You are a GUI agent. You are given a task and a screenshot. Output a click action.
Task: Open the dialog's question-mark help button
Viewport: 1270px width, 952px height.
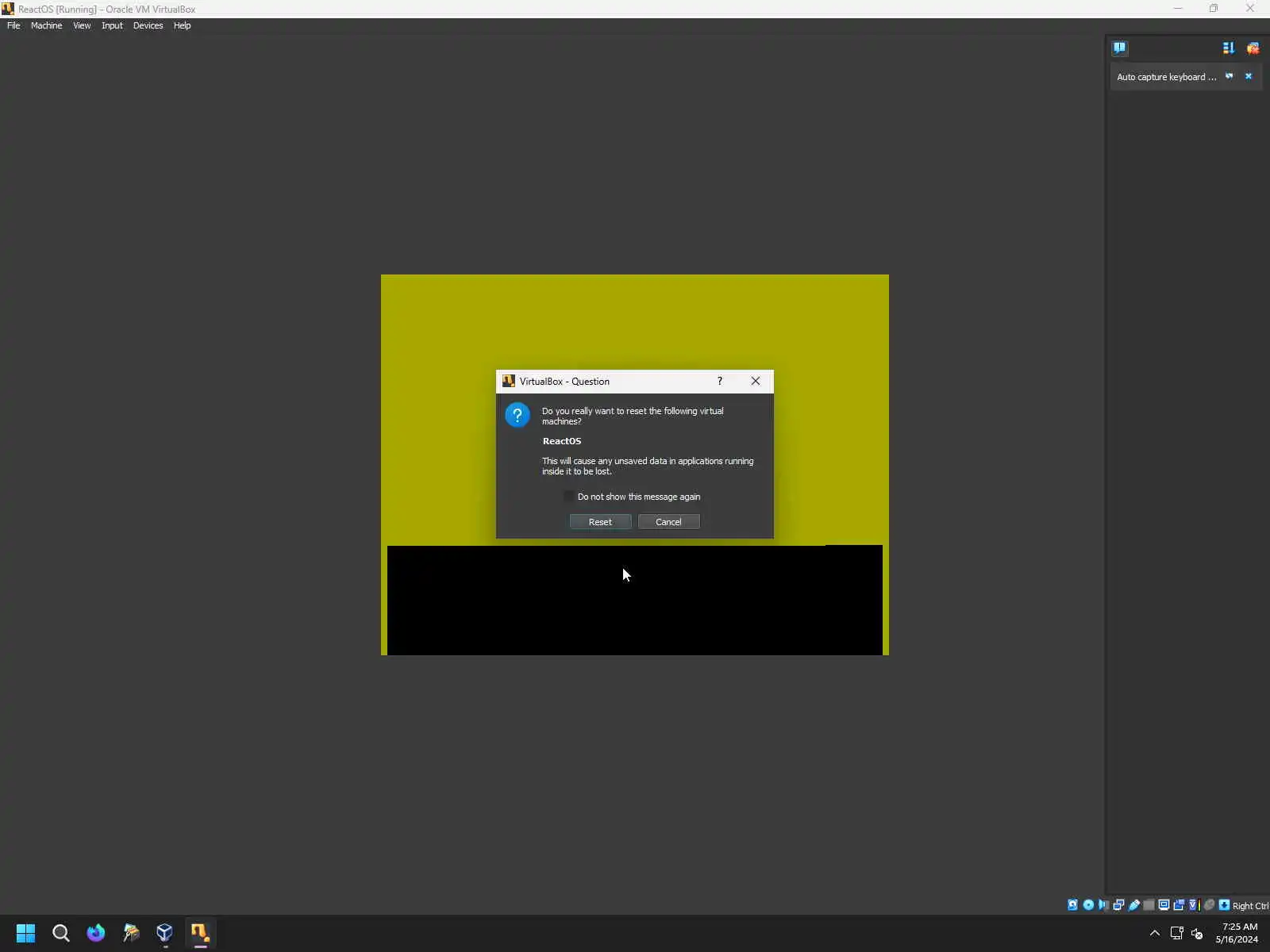click(x=720, y=382)
